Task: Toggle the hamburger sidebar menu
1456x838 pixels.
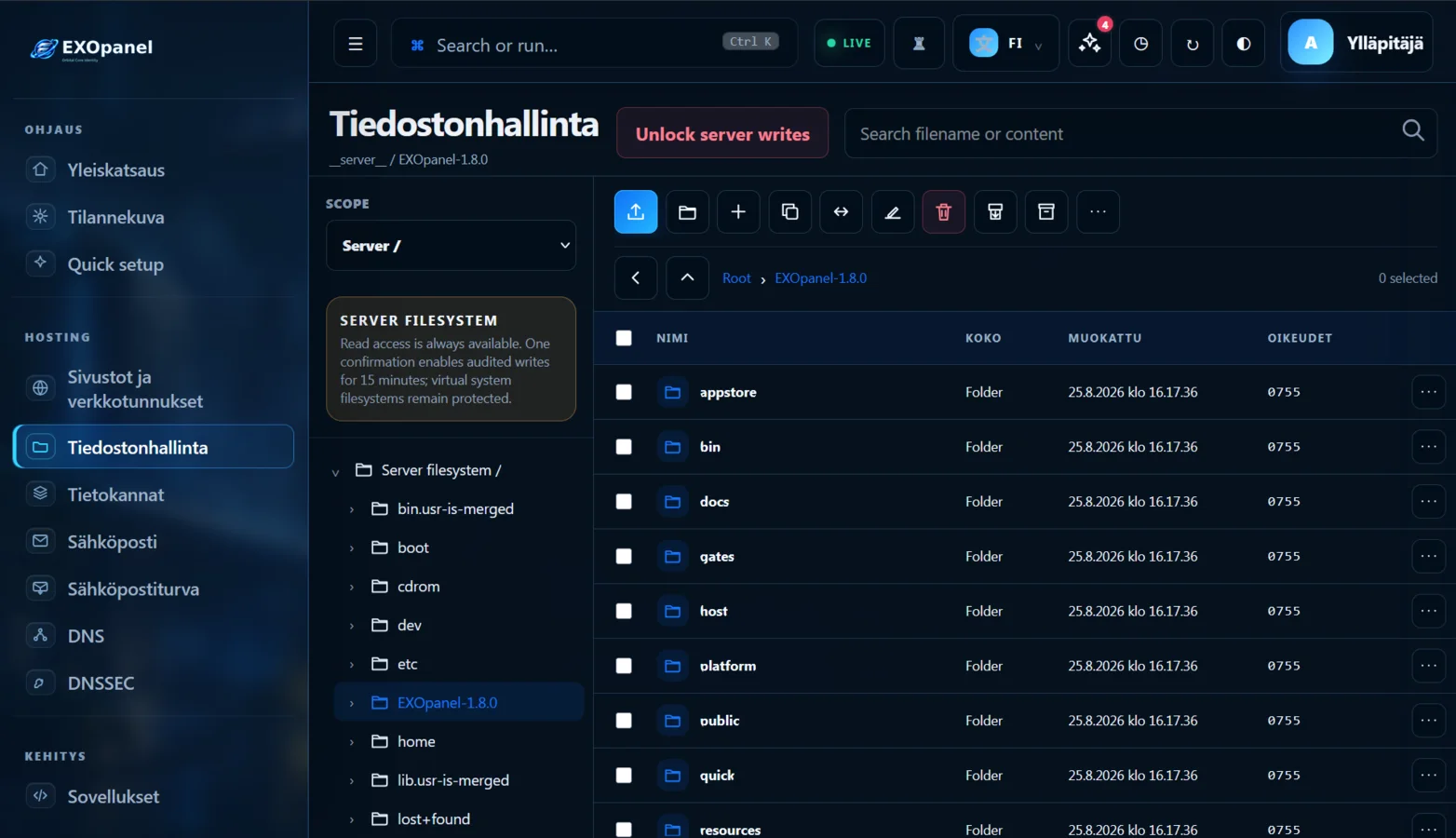Action: [x=356, y=43]
